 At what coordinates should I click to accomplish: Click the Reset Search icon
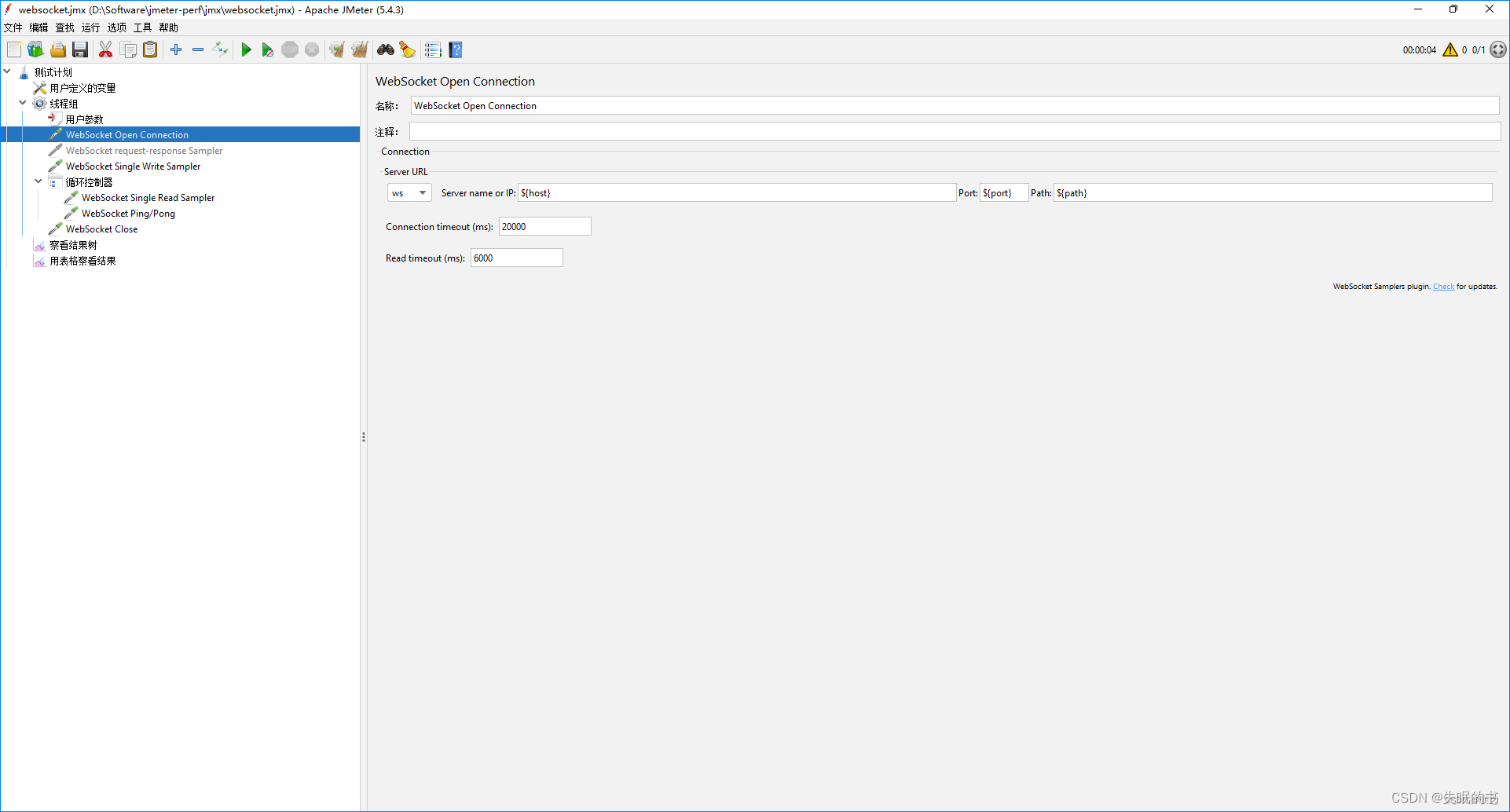pyautogui.click(x=408, y=49)
